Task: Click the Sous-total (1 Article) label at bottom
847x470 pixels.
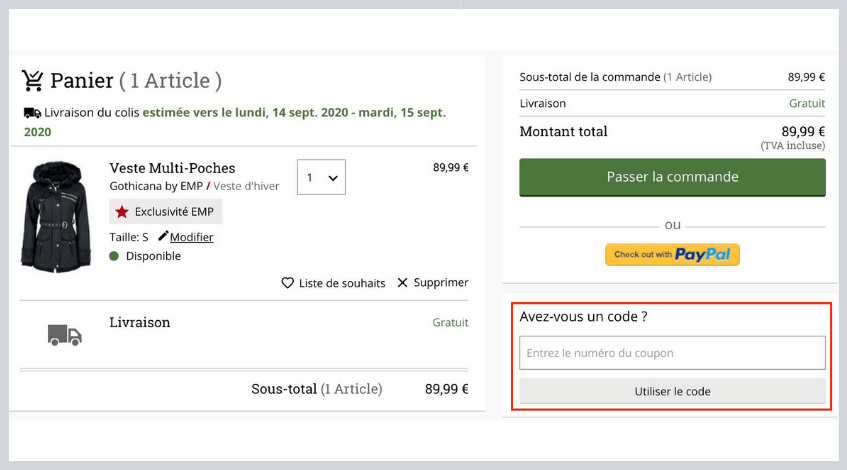Action: coord(317,389)
